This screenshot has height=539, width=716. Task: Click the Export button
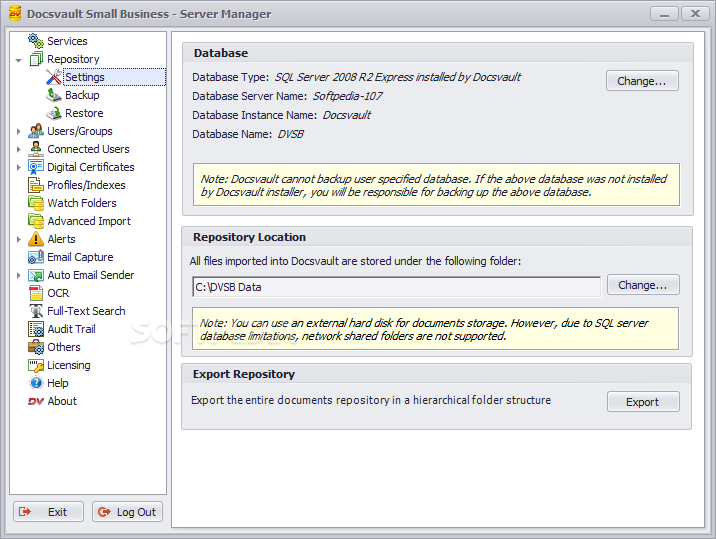point(643,402)
